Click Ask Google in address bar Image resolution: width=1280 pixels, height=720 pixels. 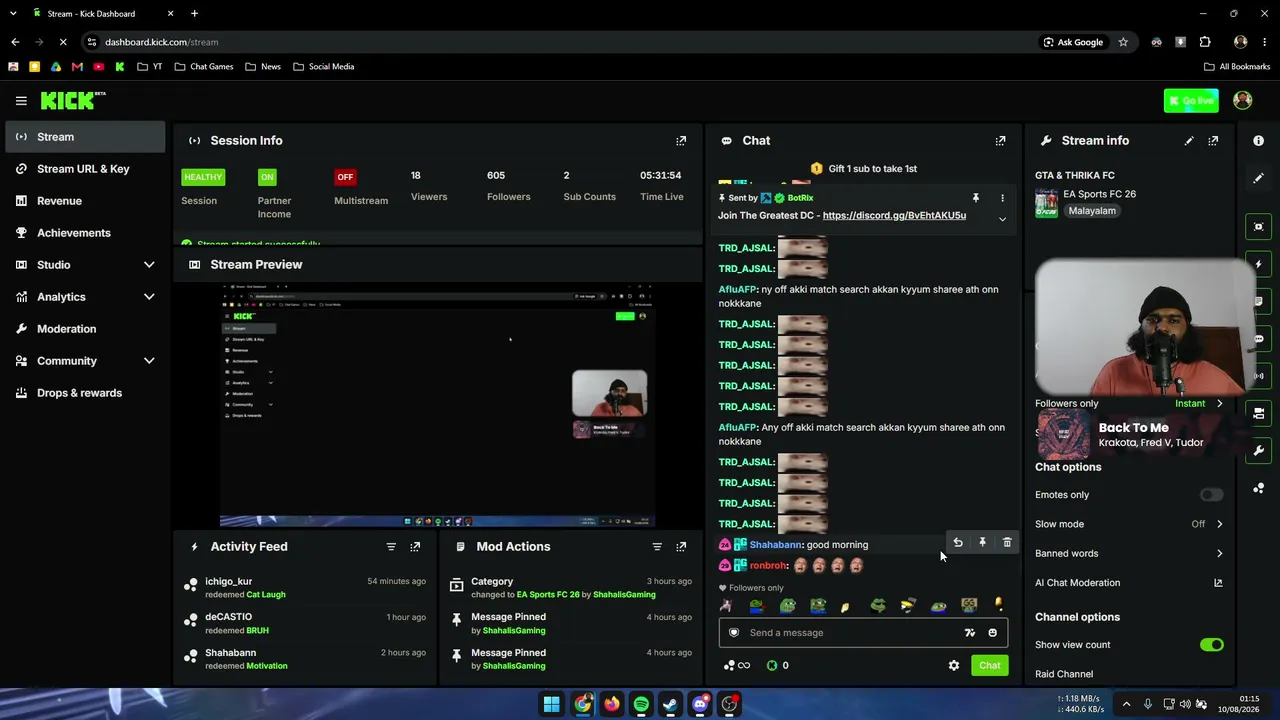coord(1073,42)
